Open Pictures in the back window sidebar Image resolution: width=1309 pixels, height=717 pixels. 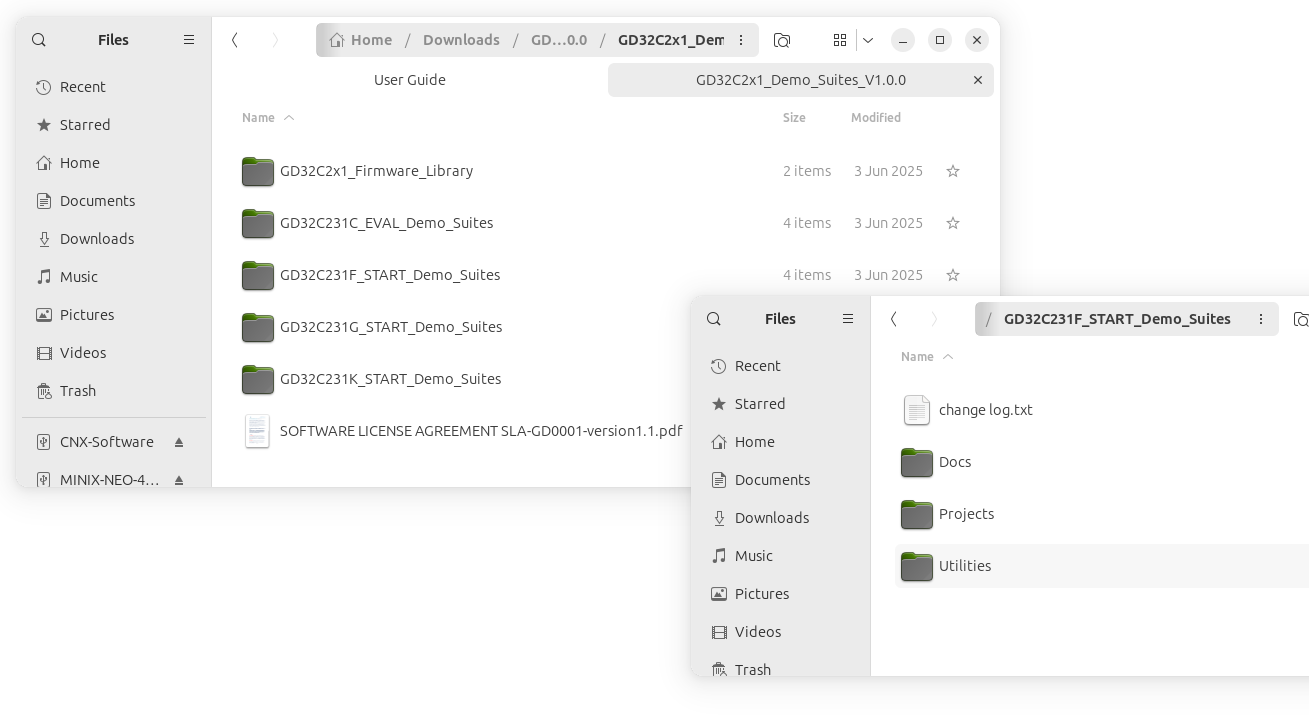tap(113, 315)
